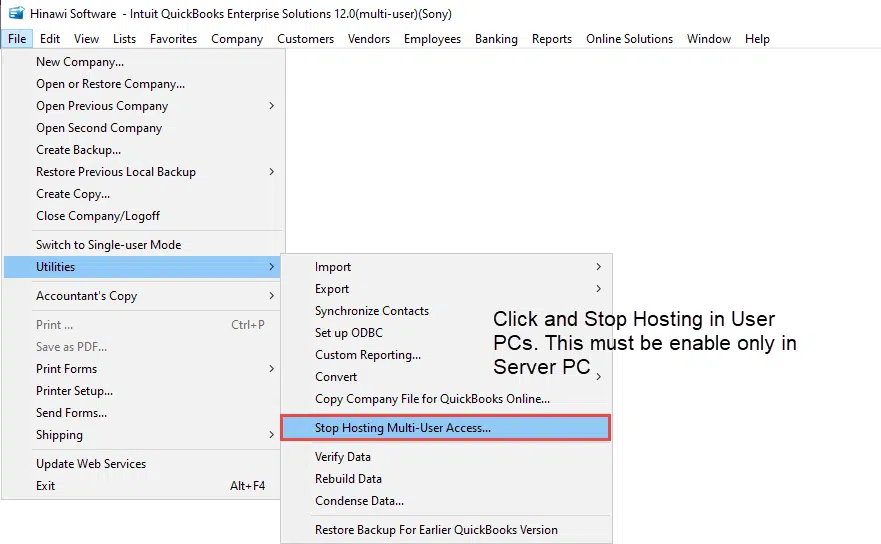This screenshot has width=881, height=544.
Task: Choose Custom Reporting...
Action: 446,354
